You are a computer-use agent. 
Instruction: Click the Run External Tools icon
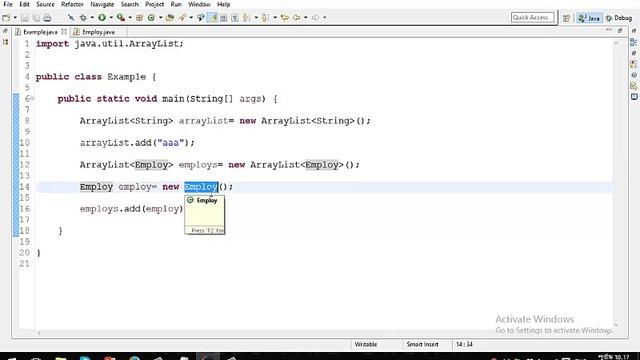pos(121,18)
